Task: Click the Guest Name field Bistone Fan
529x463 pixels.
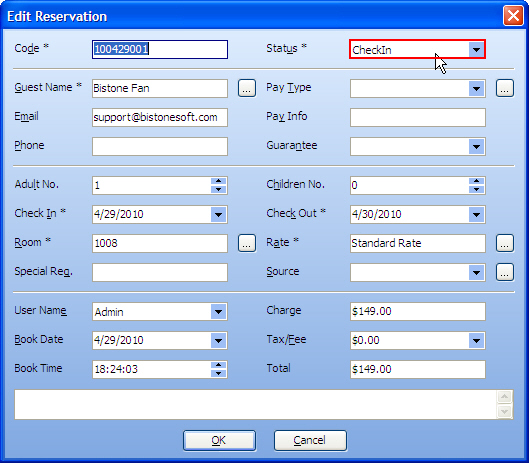Action: point(160,88)
